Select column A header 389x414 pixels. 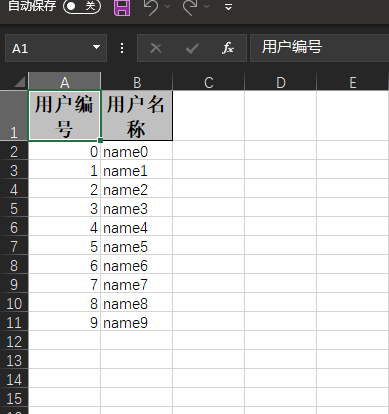pyautogui.click(x=65, y=82)
